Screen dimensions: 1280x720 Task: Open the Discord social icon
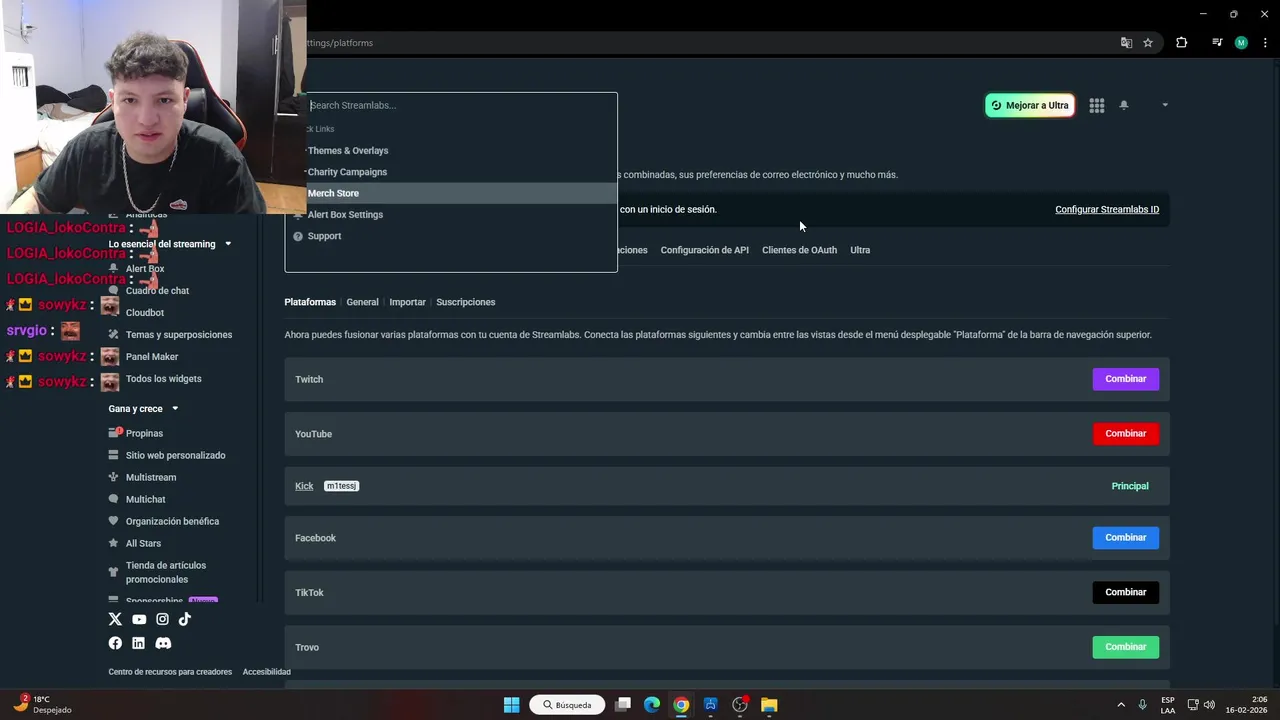click(163, 643)
